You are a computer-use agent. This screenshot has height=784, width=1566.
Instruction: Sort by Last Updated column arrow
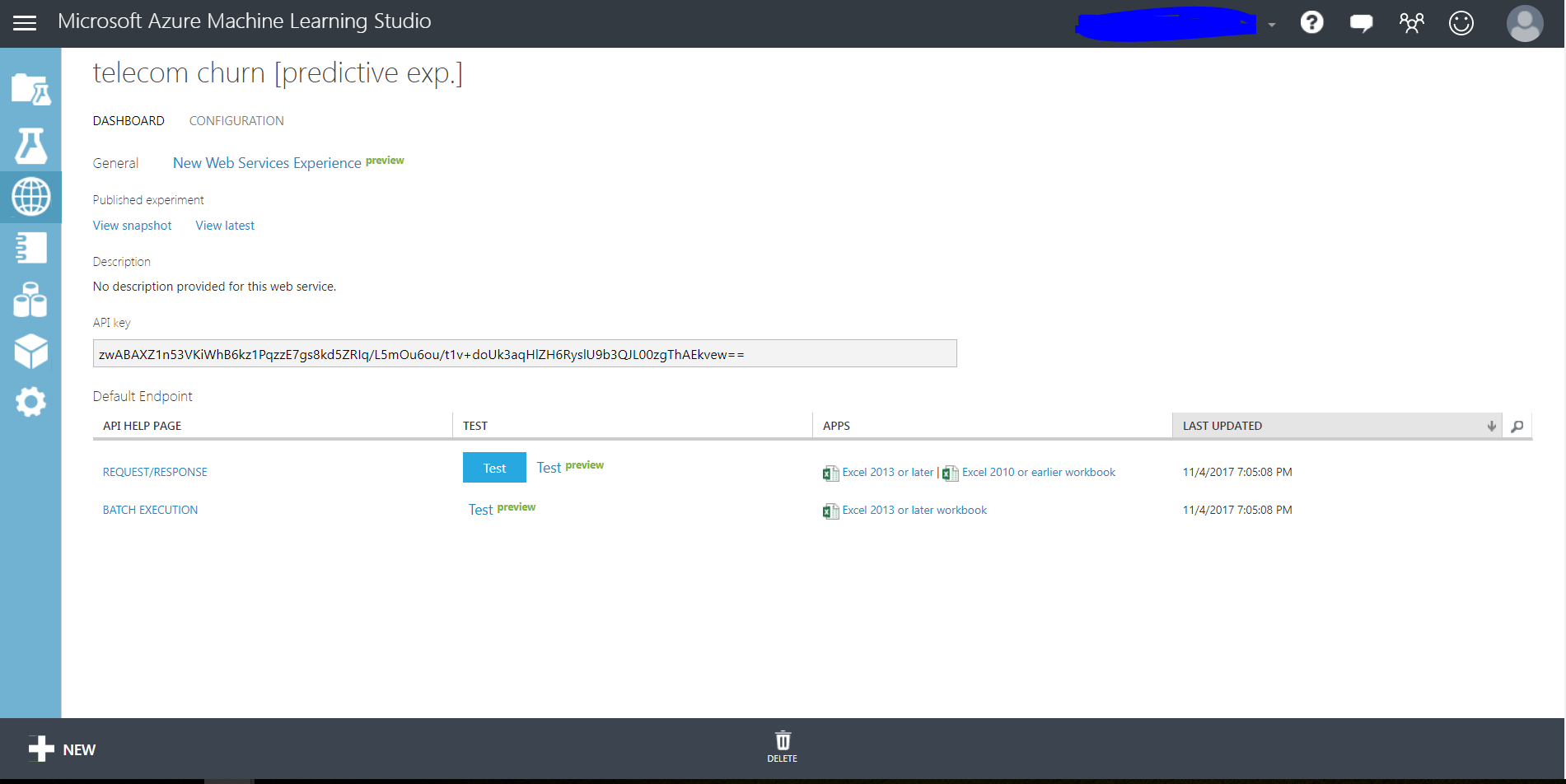pyautogui.click(x=1491, y=426)
